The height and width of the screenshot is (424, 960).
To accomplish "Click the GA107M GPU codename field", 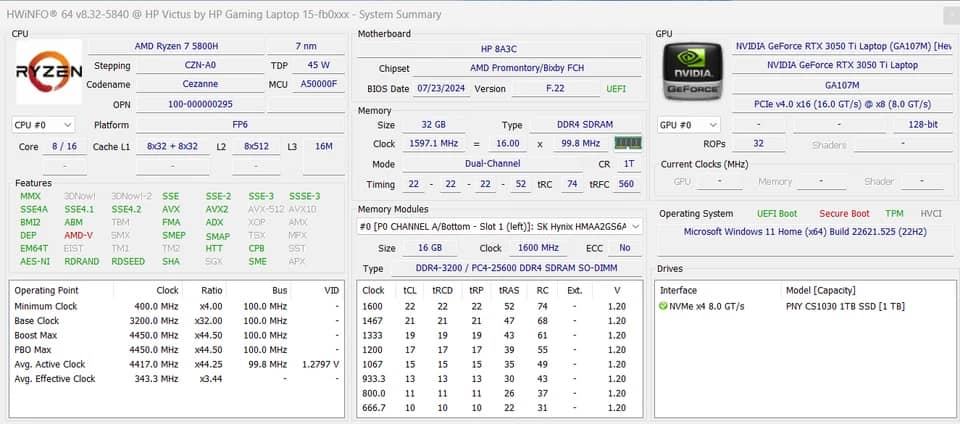I will [843, 85].
